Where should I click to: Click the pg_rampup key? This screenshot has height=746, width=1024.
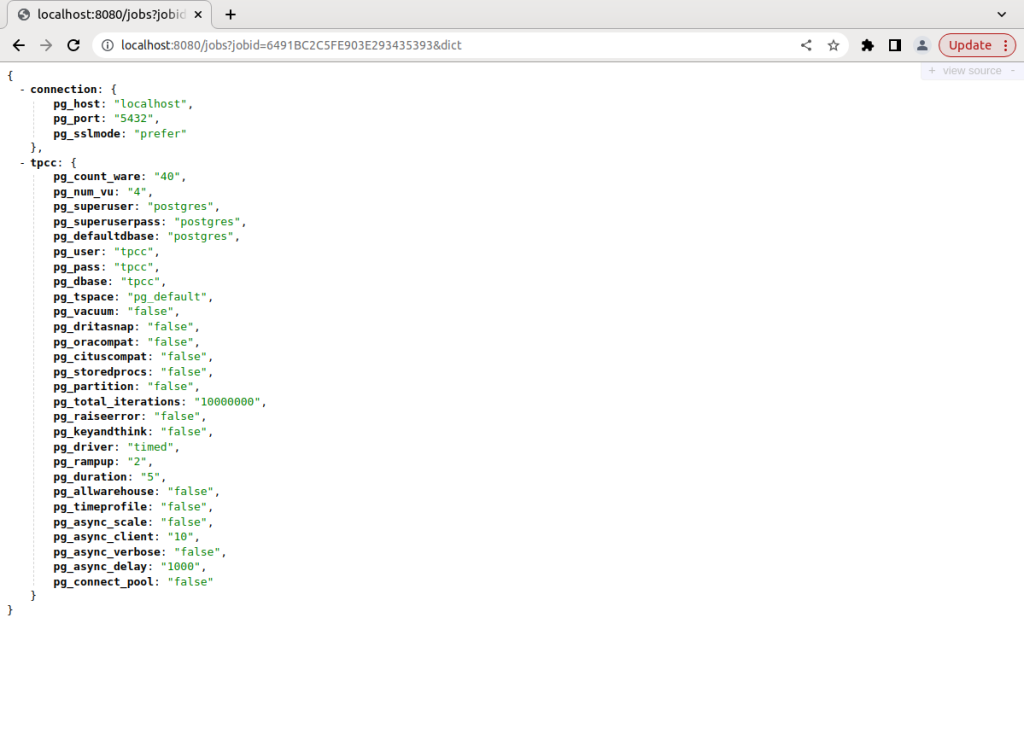84,461
